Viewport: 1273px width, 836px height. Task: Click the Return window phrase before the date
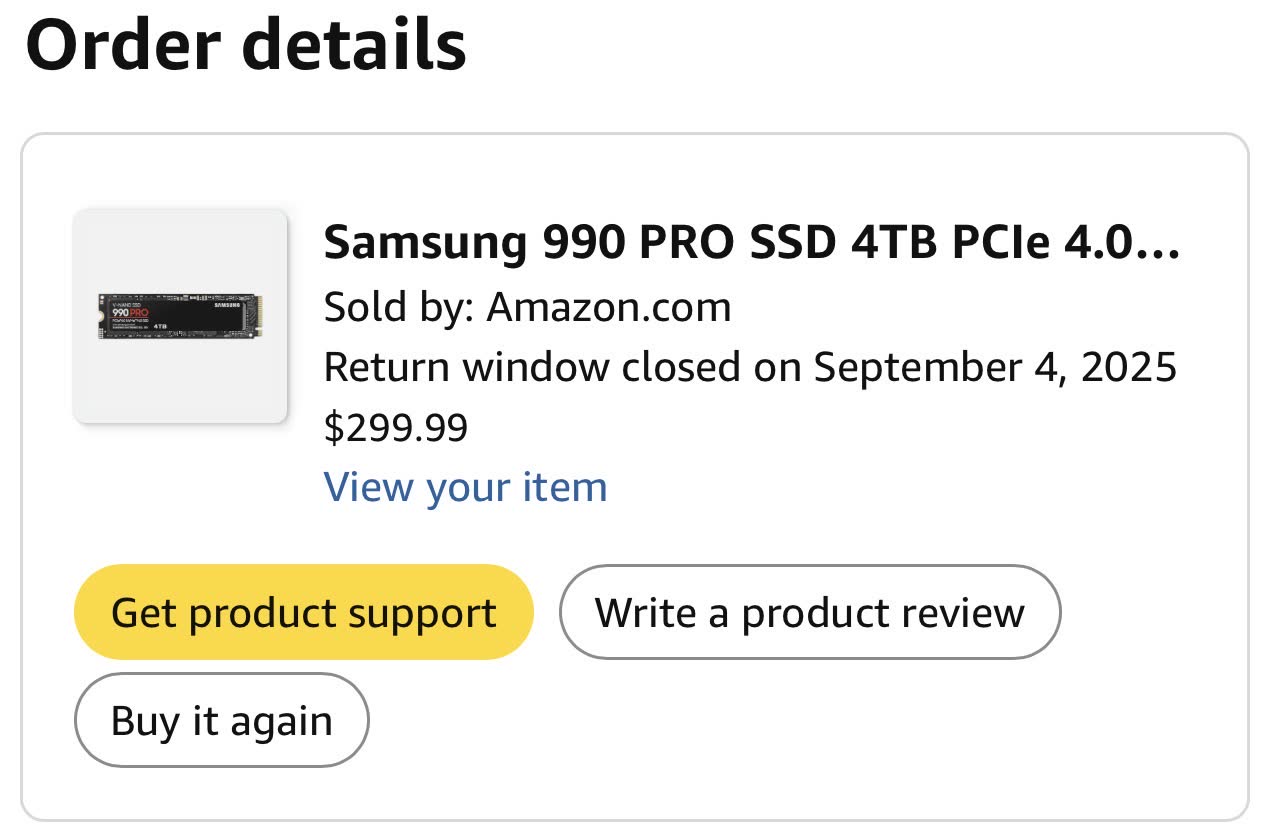(x=466, y=367)
